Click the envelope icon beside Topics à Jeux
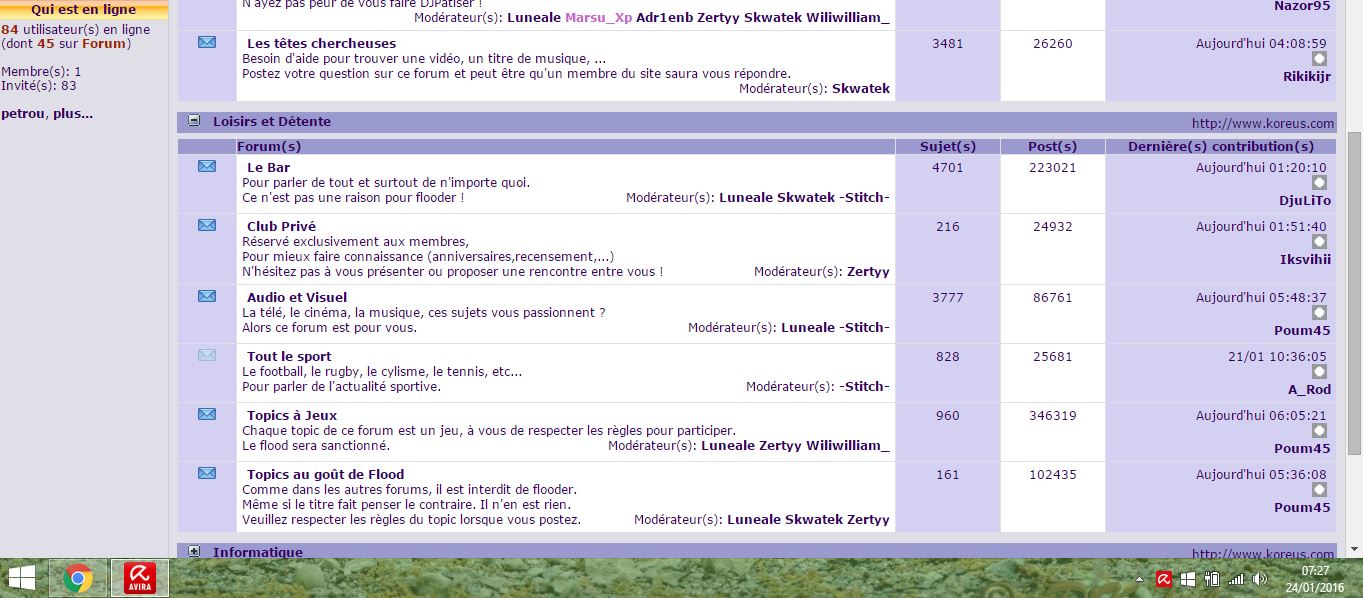Image resolution: width=1363 pixels, height=598 pixels. click(207, 414)
